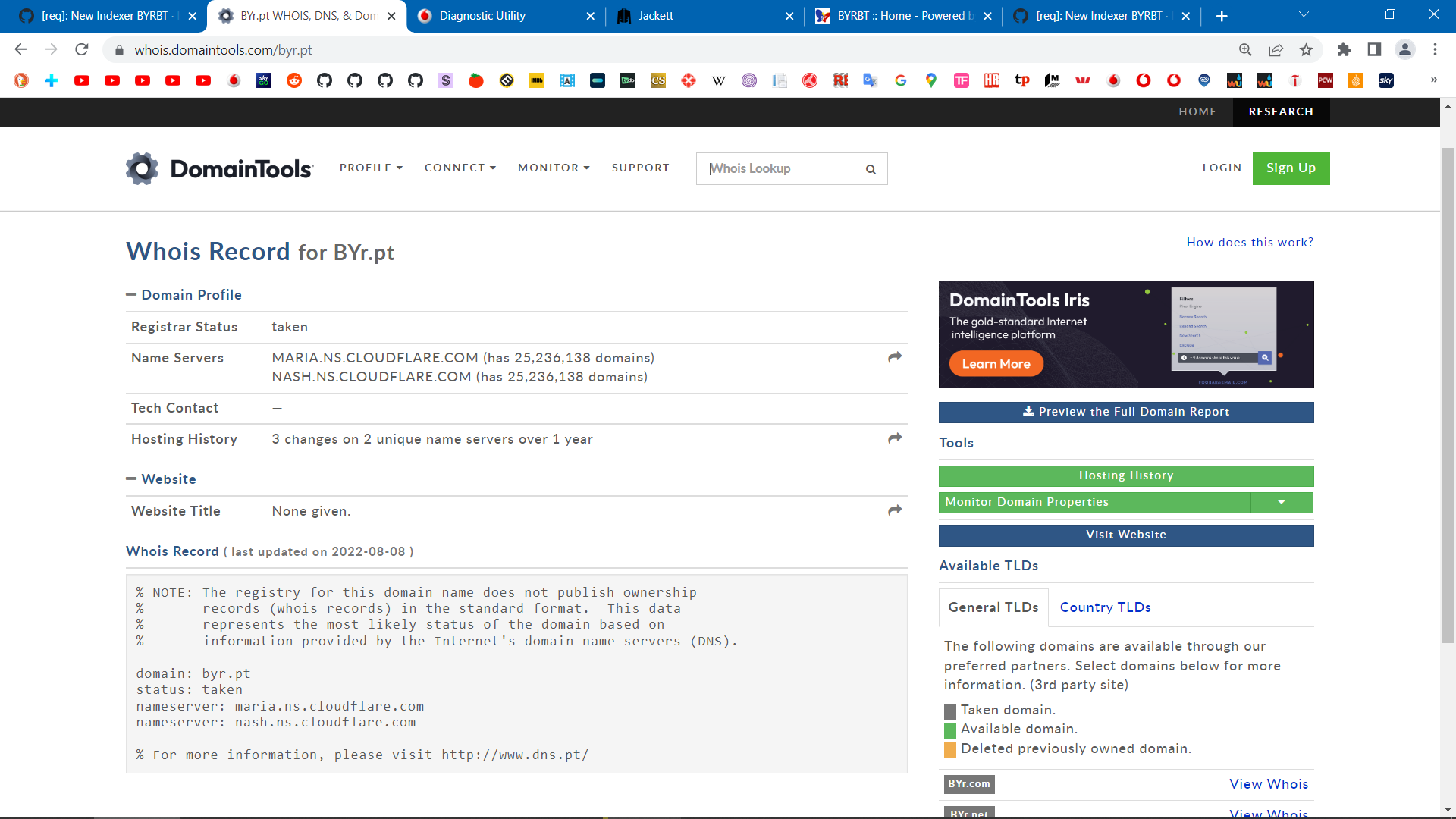Viewport: 1456px width, 819px height.
Task: Collapse the Website section
Action: (x=130, y=479)
